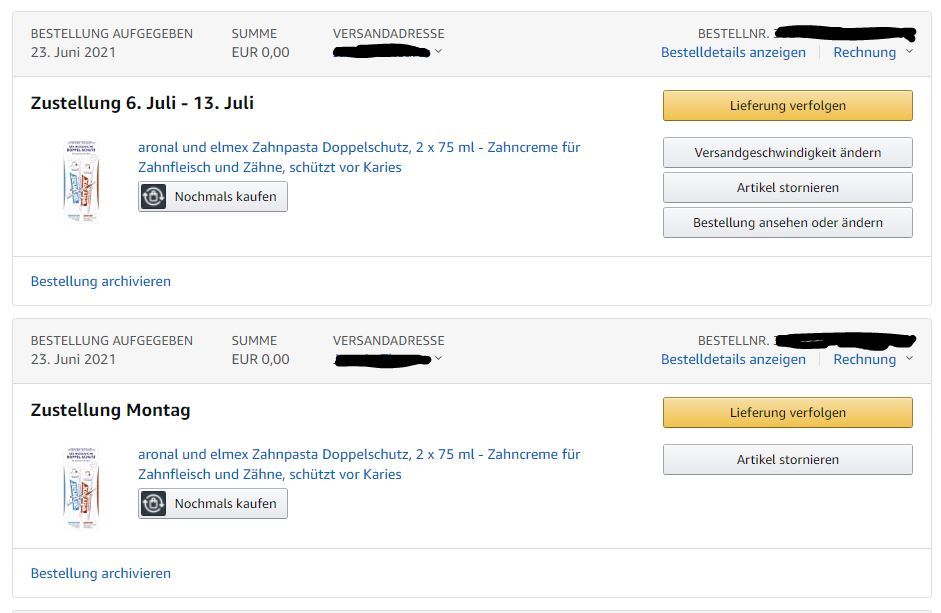Open Bestelldetails anzeigen for second order

(733, 359)
